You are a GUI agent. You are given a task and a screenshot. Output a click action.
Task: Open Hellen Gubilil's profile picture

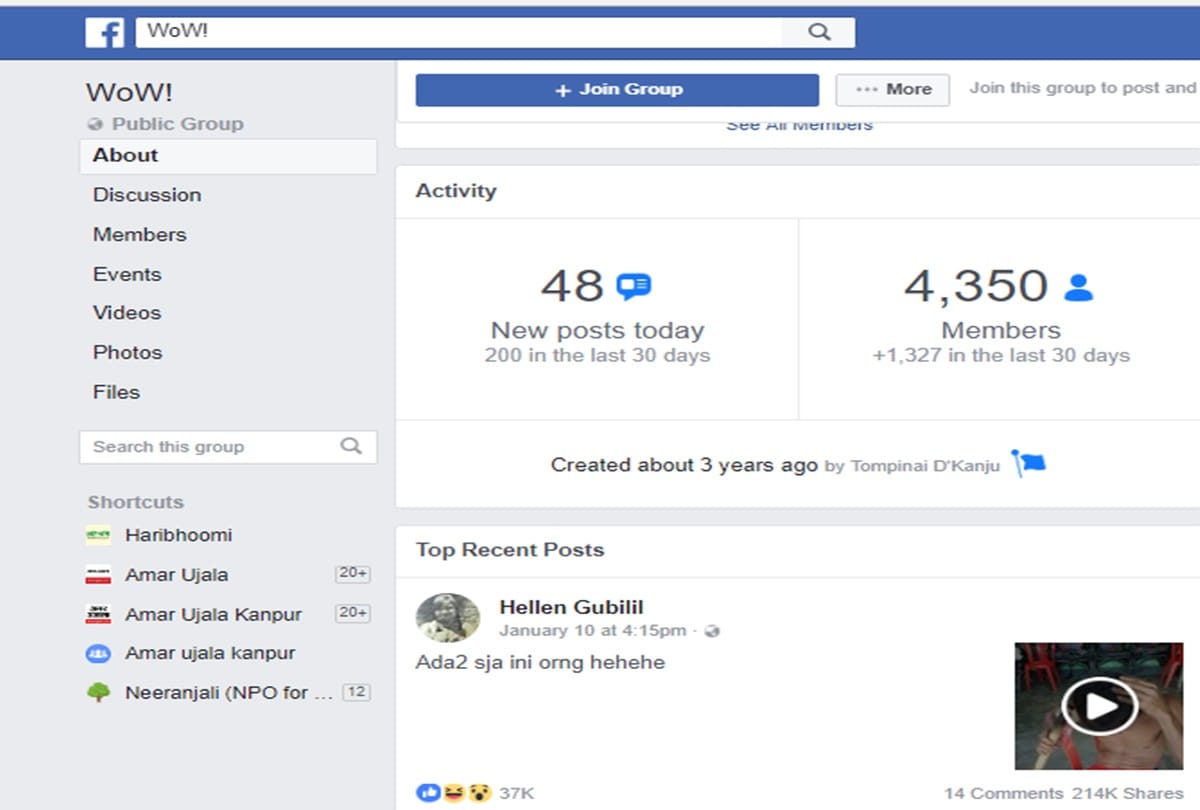[x=448, y=617]
